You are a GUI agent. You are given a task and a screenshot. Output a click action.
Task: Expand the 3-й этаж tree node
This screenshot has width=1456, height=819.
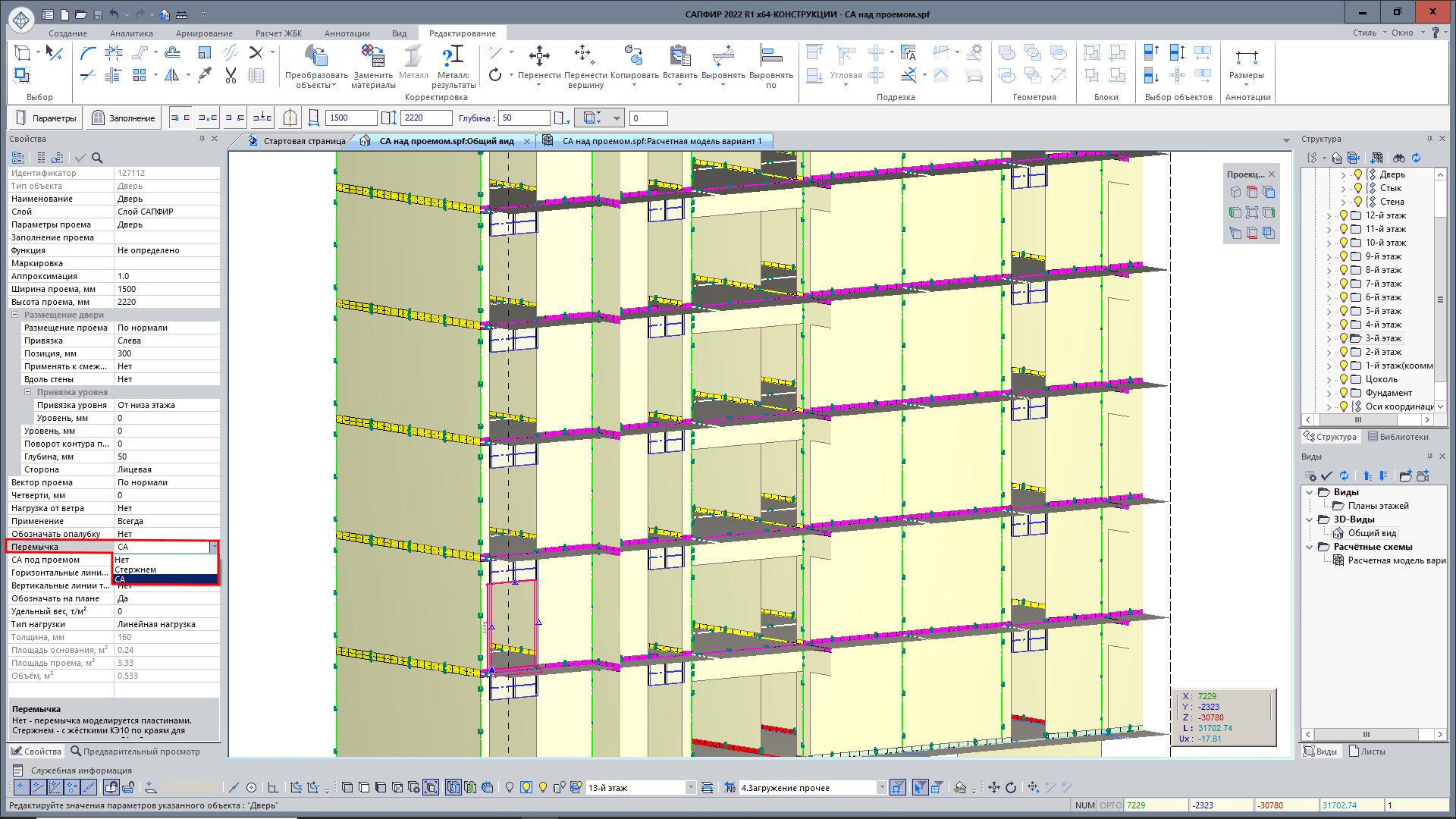tap(1329, 339)
